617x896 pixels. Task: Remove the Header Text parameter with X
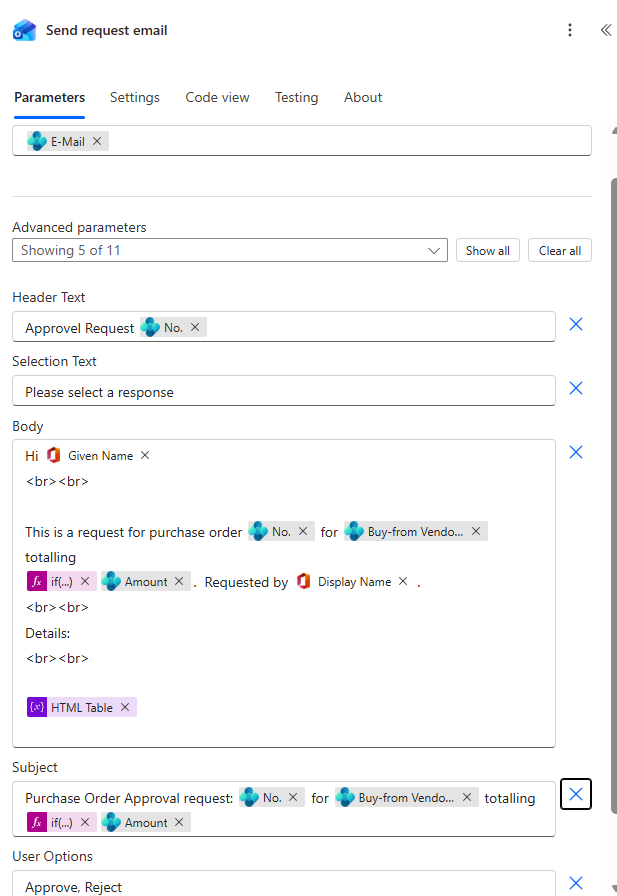click(576, 324)
